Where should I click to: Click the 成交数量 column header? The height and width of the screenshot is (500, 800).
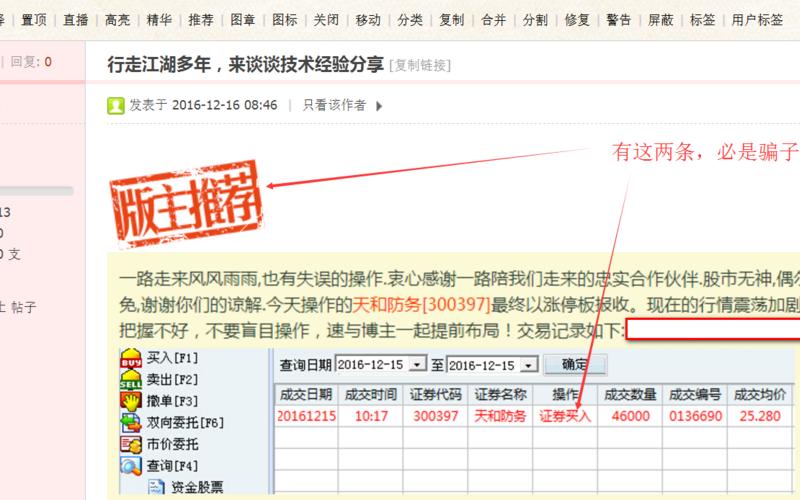(x=630, y=394)
